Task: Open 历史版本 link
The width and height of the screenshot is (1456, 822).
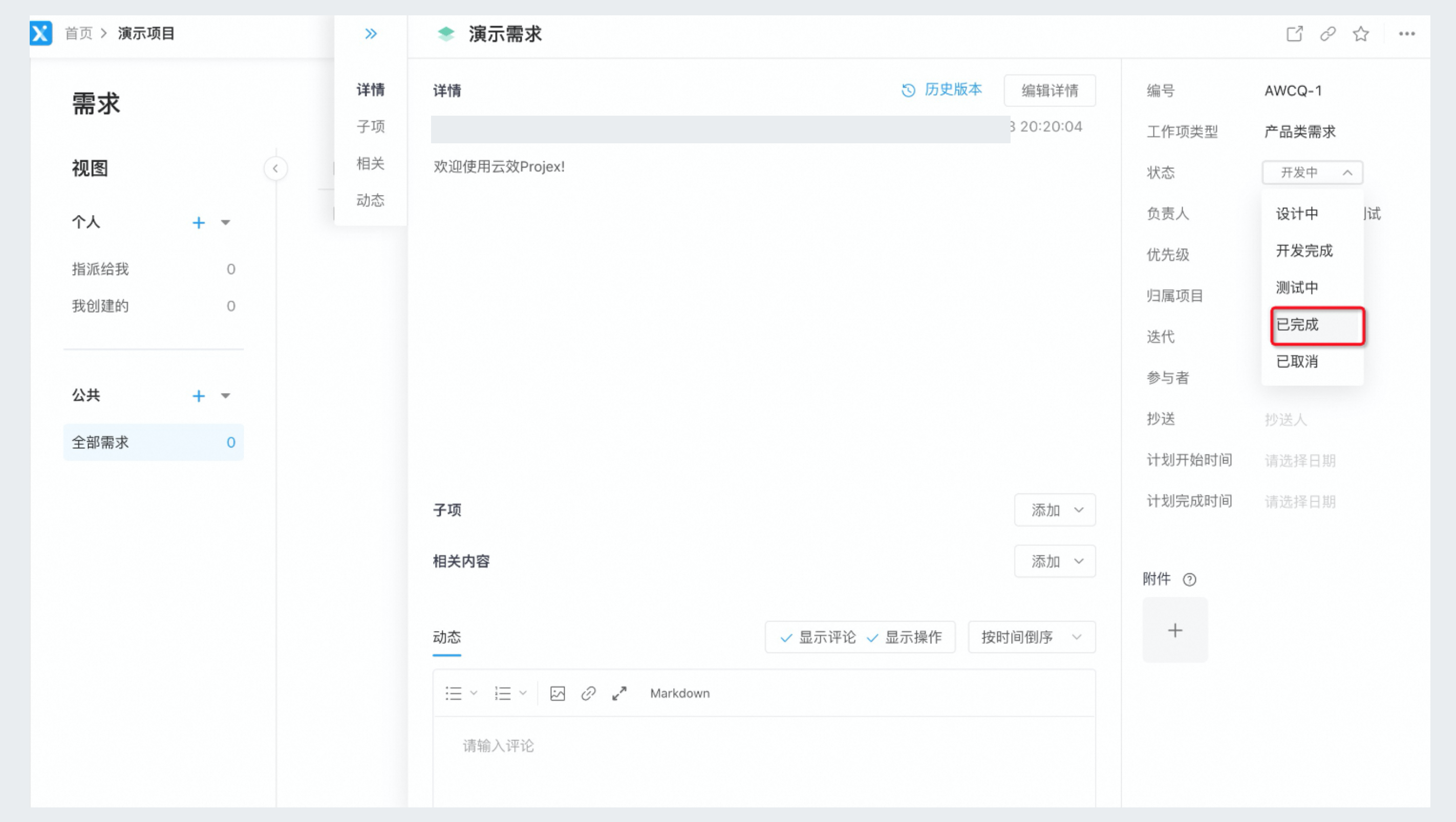Action: click(x=953, y=90)
